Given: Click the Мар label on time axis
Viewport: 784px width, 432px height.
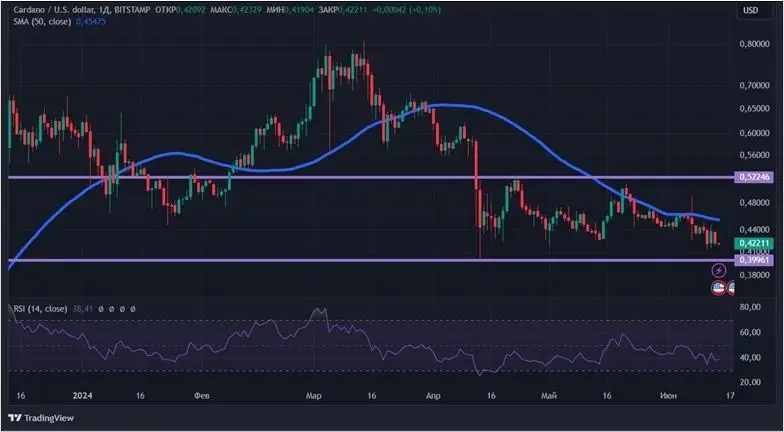Looking at the screenshot, I should (314, 396).
